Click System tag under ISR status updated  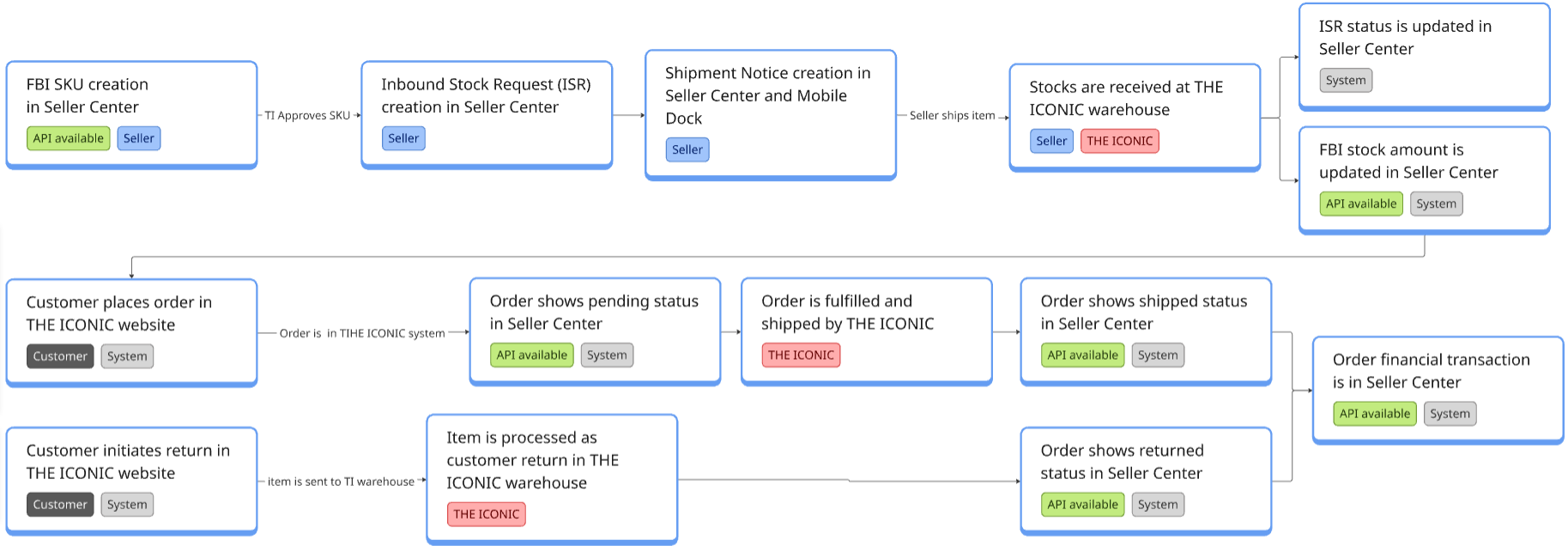(1345, 81)
